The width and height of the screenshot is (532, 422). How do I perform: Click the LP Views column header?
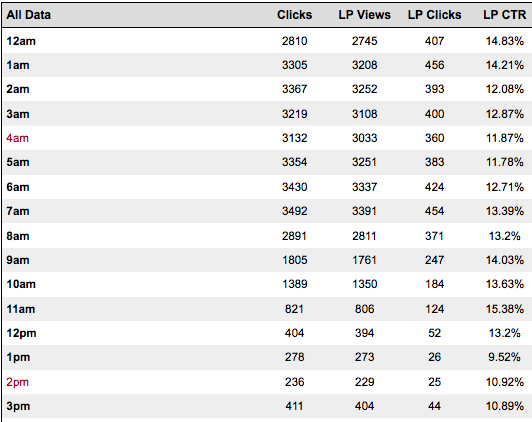pyautogui.click(x=364, y=15)
